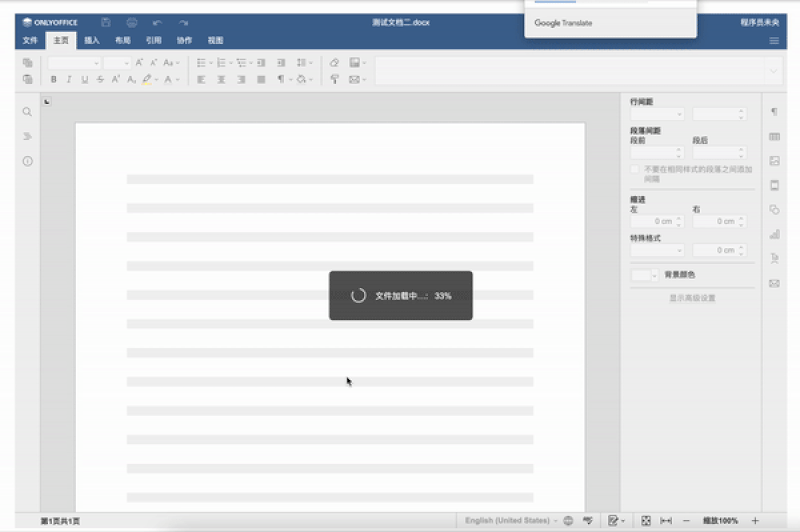Open the English (United States) language selector

[508, 521]
